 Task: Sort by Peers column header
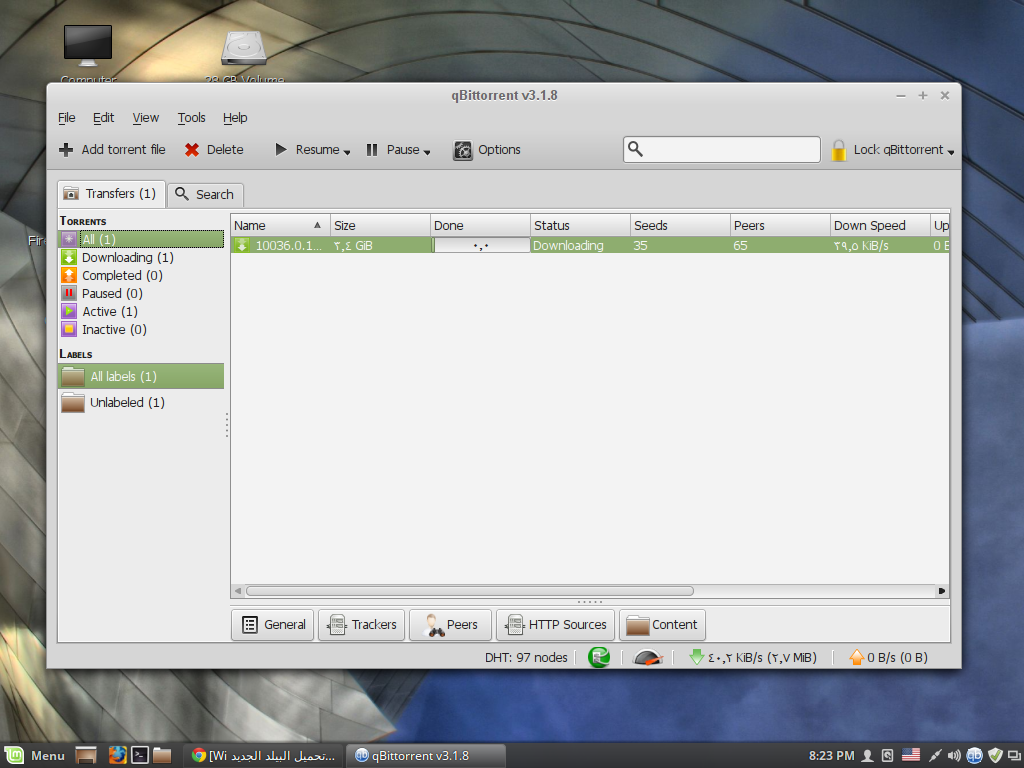780,225
